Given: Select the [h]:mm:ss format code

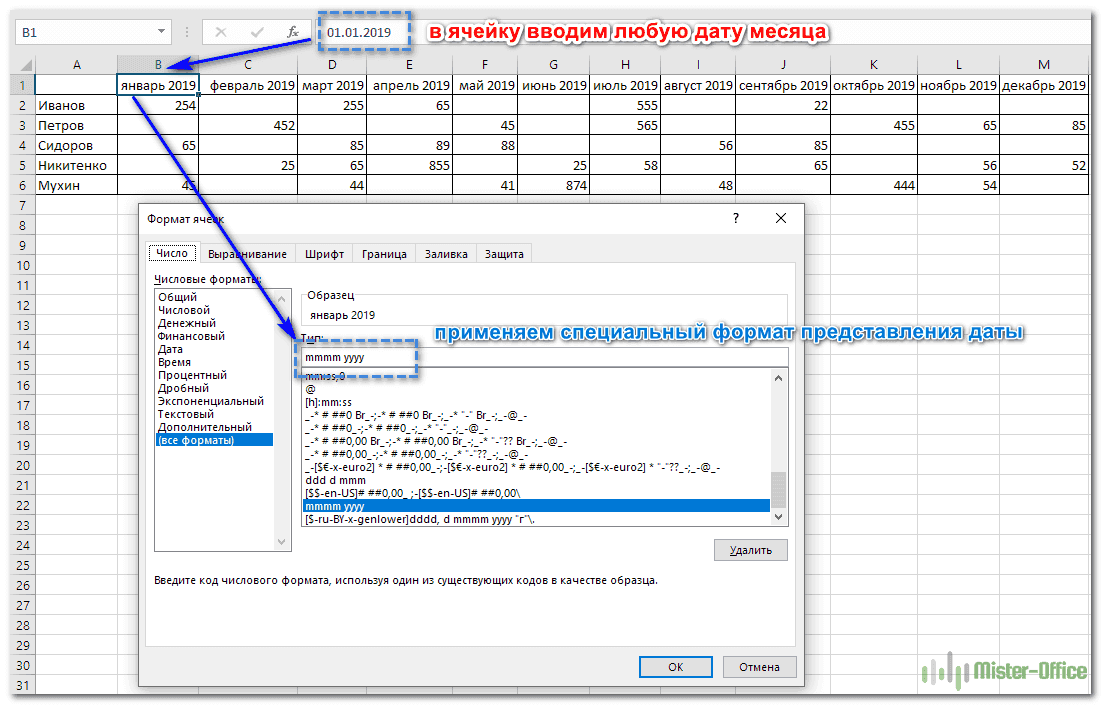Looking at the screenshot, I should click(x=327, y=401).
